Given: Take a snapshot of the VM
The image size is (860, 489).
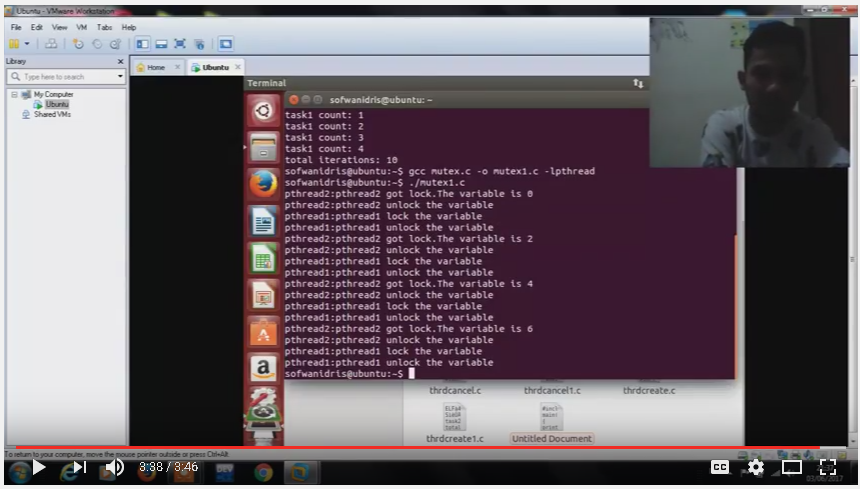Looking at the screenshot, I should coord(78,44).
